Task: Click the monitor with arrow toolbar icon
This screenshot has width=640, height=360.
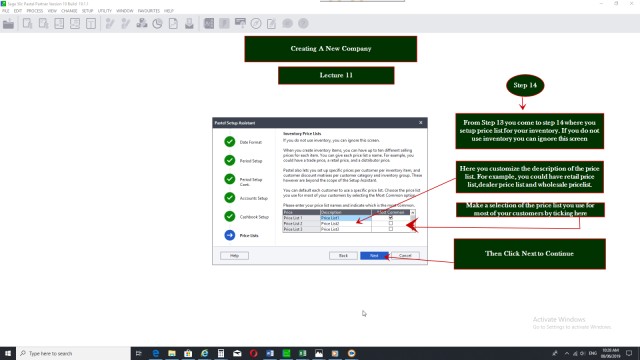Action: click(x=240, y=23)
